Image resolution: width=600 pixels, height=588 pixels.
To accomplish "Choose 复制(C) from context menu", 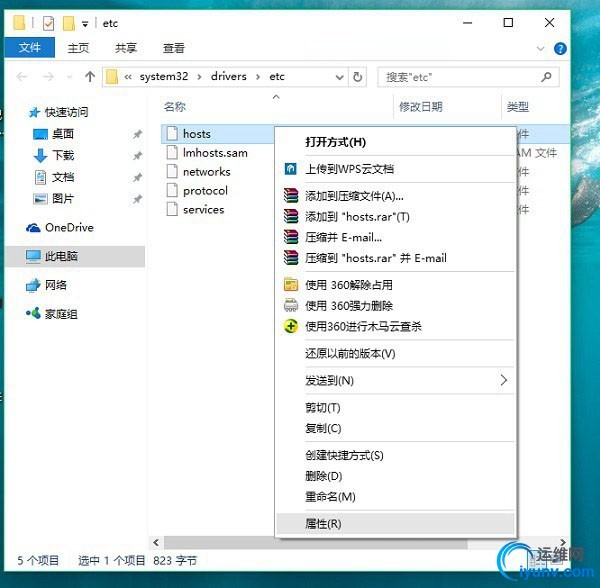I will pyautogui.click(x=395, y=428).
